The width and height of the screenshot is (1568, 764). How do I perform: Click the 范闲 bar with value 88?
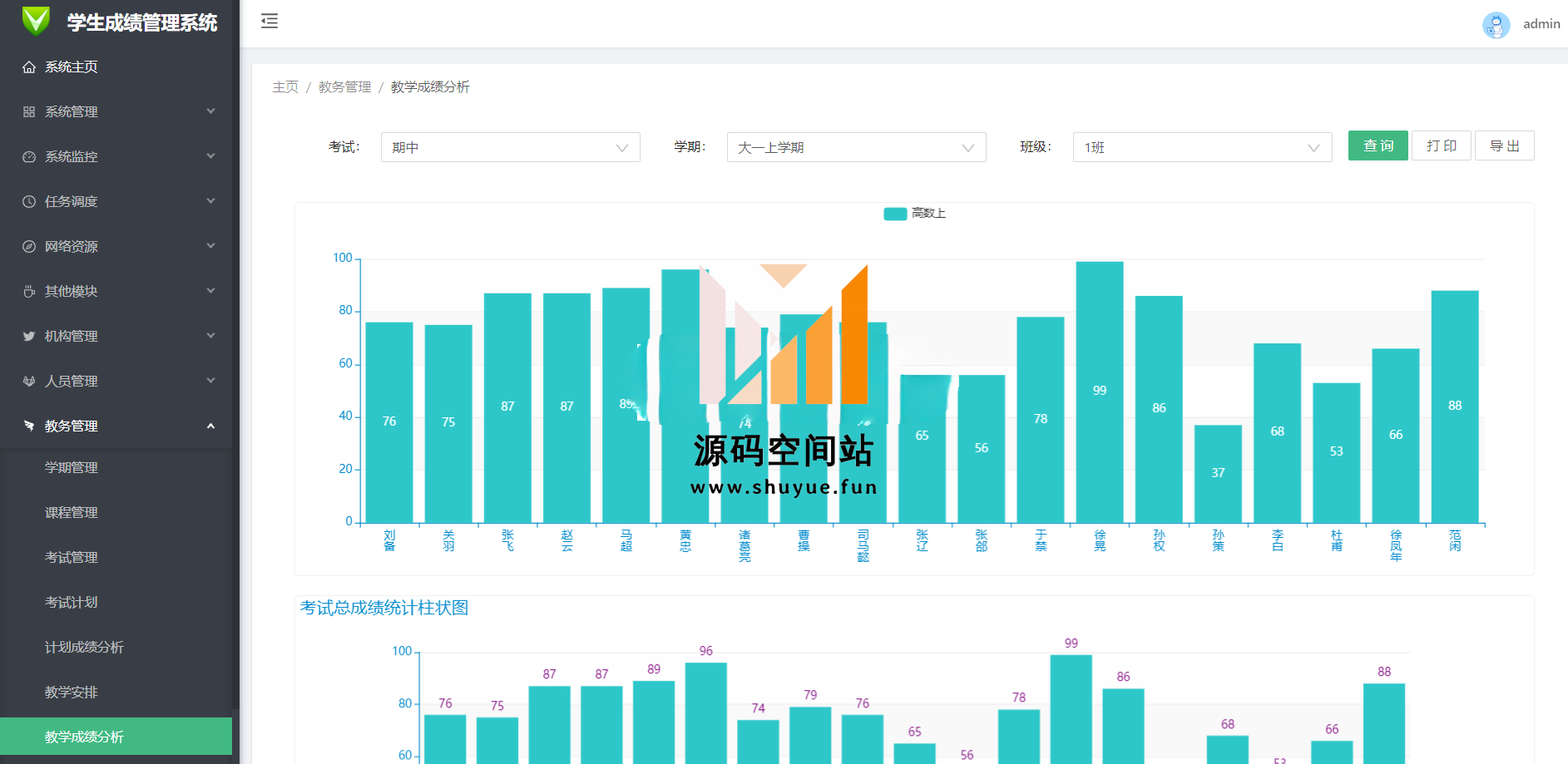pyautogui.click(x=1455, y=407)
